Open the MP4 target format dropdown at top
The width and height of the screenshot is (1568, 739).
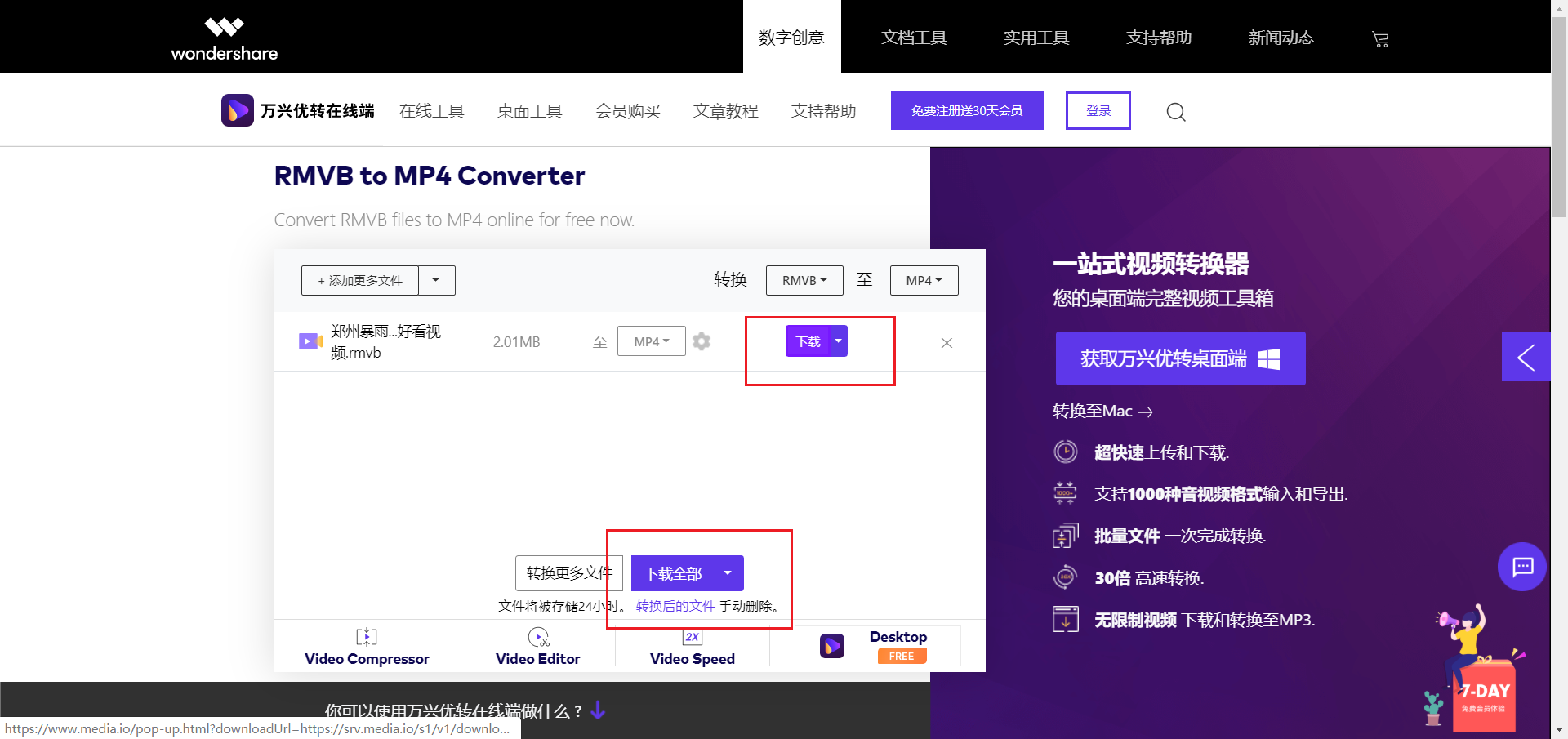(924, 280)
